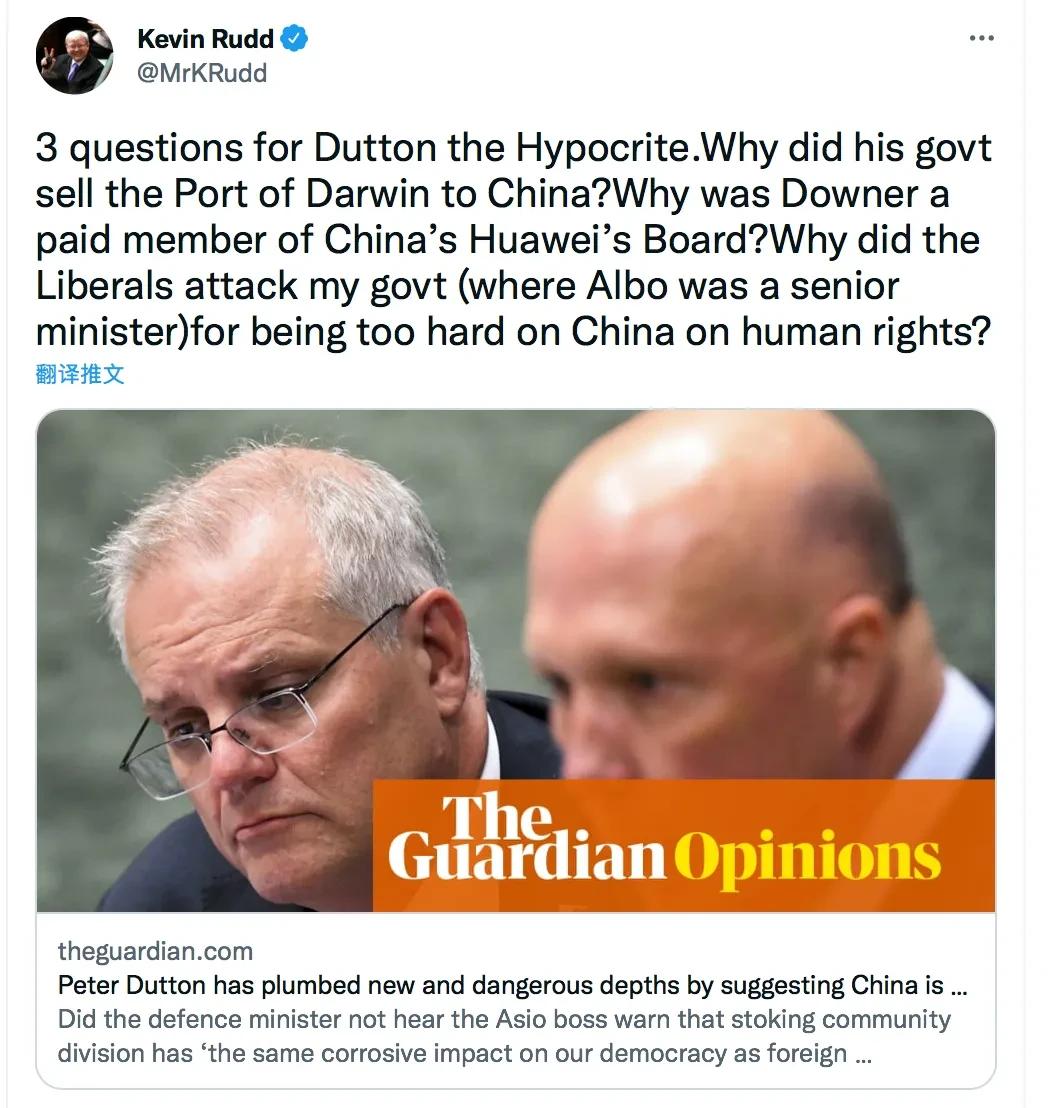
Task: Click the orange Guardian Opinions banner background
Action: click(683, 845)
